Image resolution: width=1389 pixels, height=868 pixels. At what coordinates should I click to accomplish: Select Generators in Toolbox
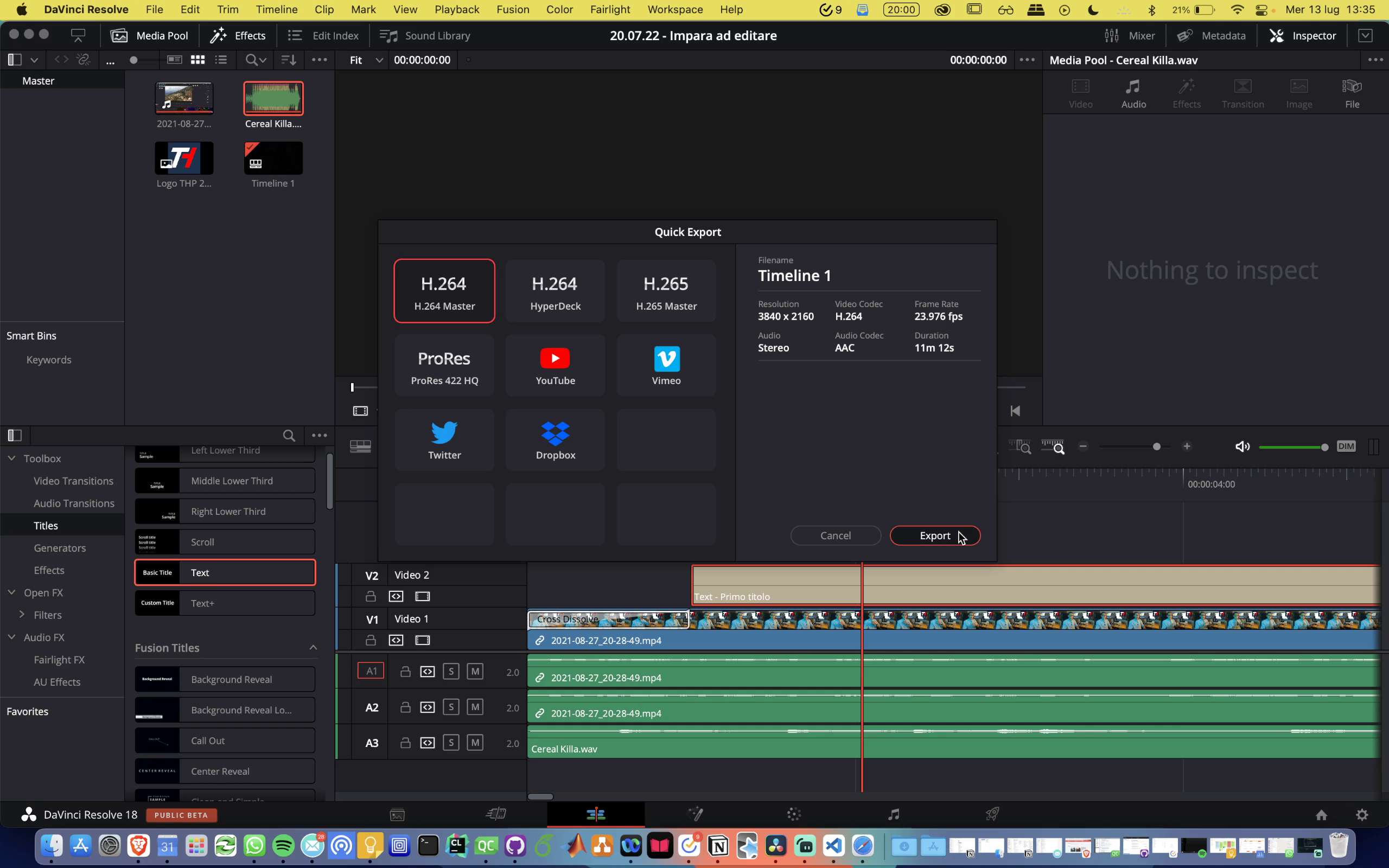pos(60,548)
